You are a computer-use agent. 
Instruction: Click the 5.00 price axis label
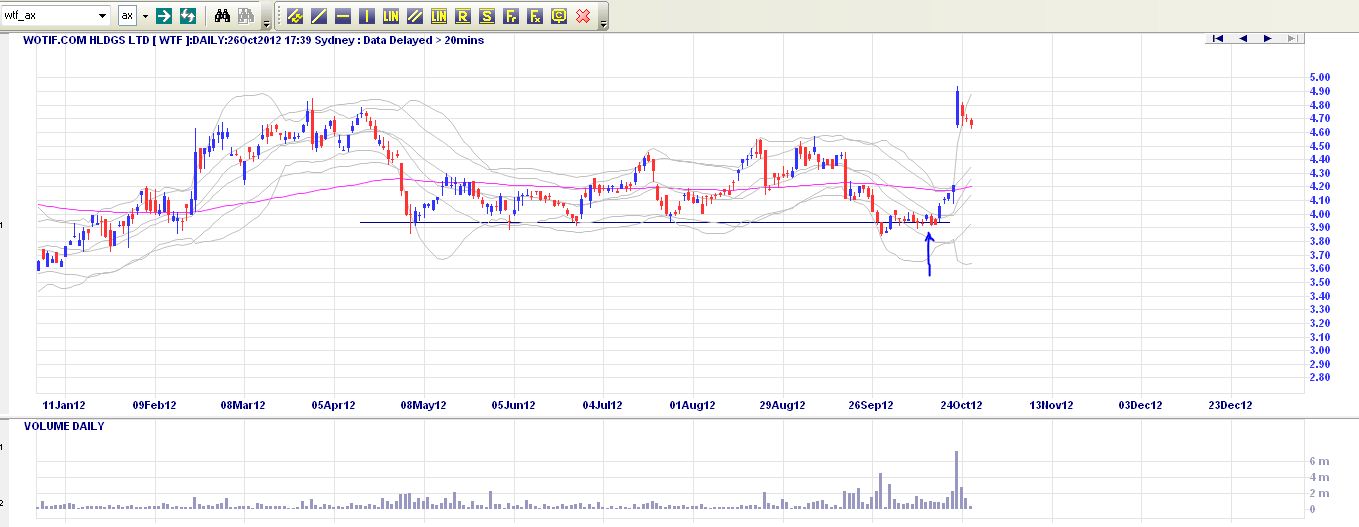pos(1320,77)
